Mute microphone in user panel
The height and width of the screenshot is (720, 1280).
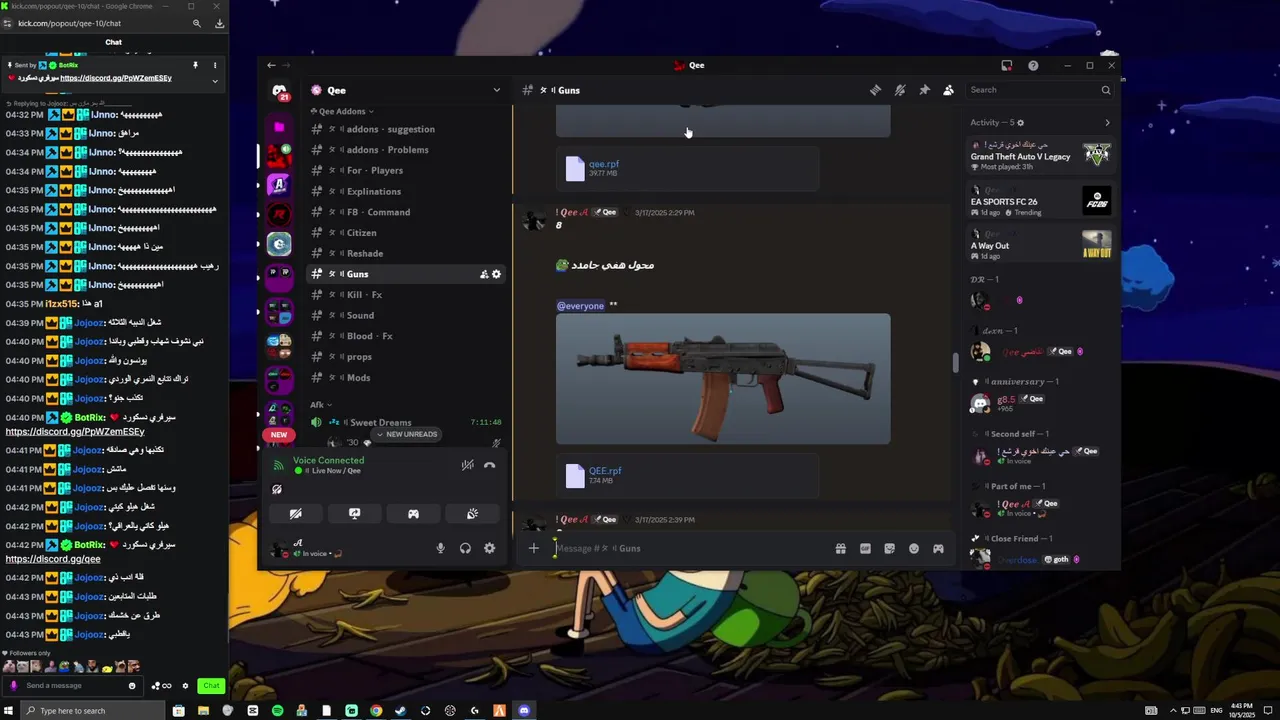tap(440, 548)
